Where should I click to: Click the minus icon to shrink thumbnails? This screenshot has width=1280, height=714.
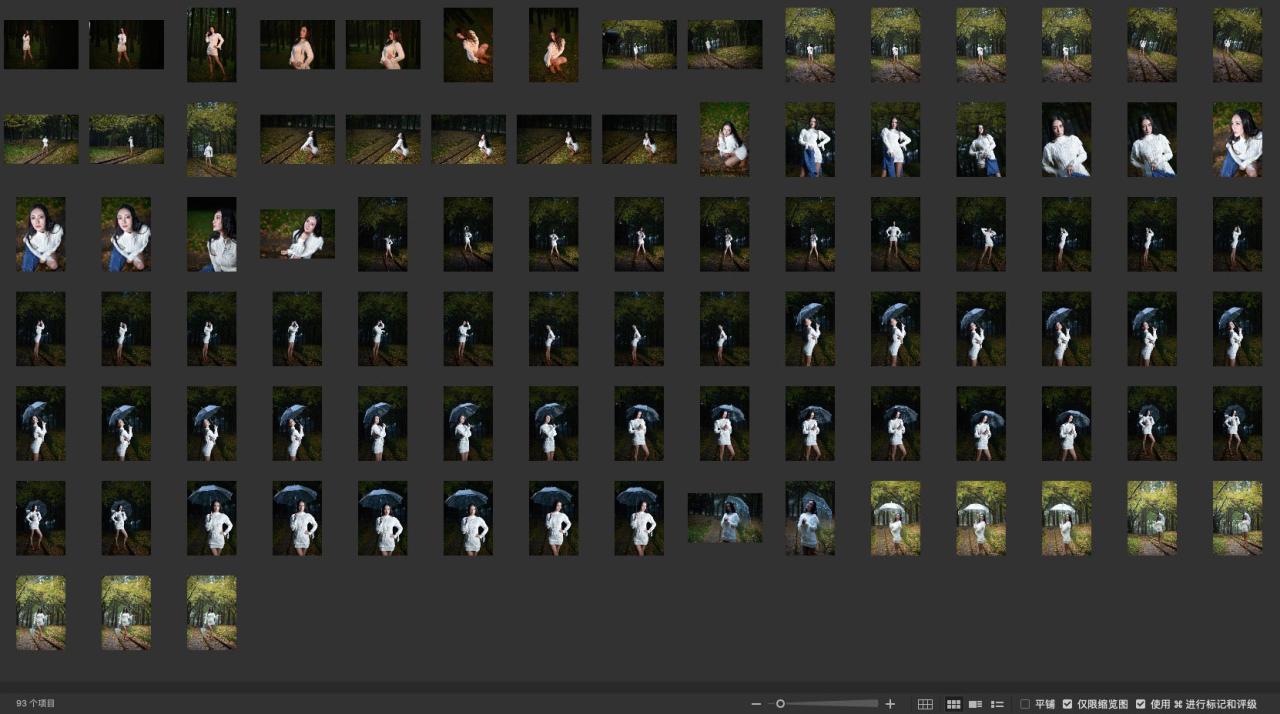[756, 704]
